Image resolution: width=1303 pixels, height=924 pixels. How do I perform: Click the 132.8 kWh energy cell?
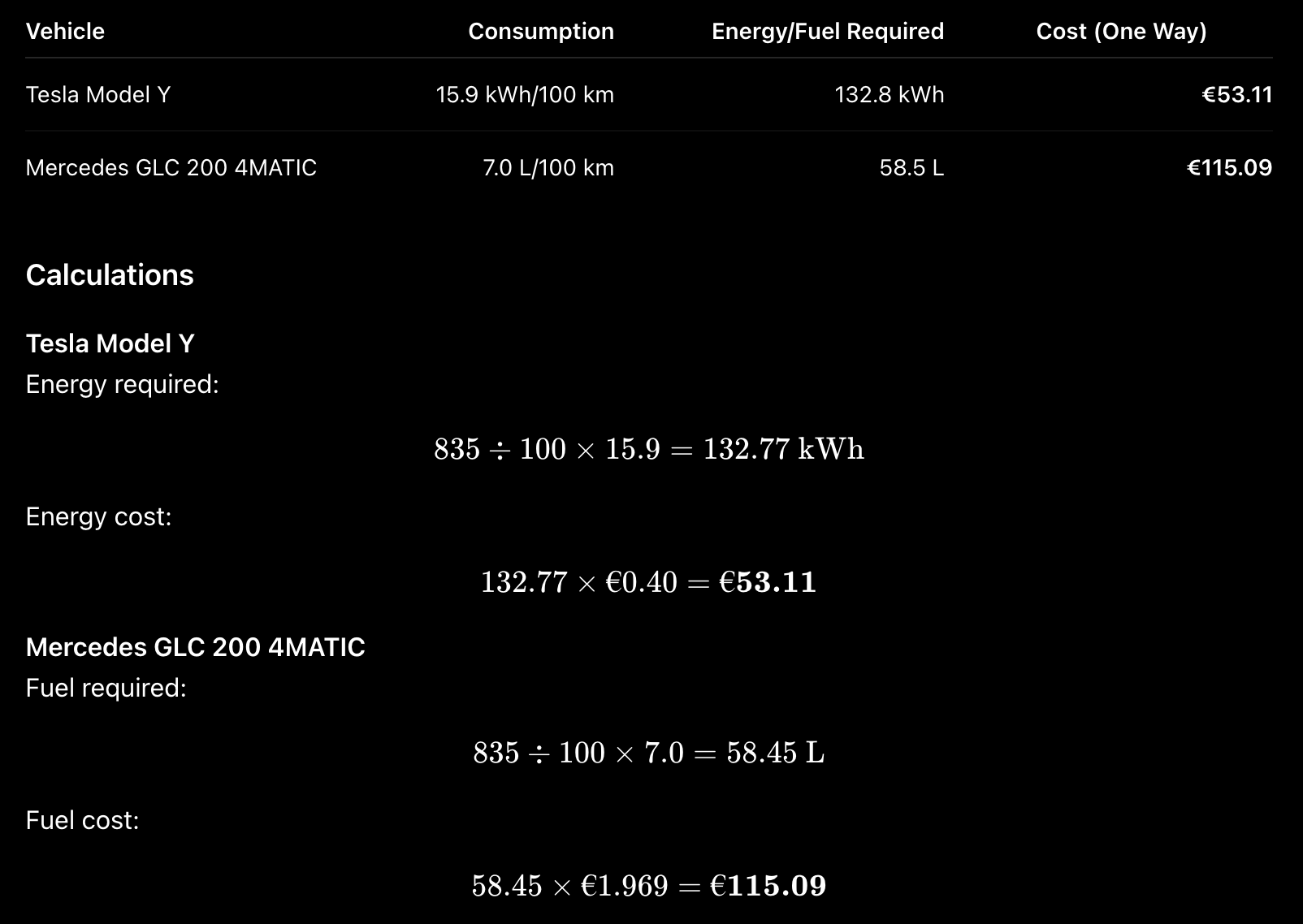click(890, 94)
